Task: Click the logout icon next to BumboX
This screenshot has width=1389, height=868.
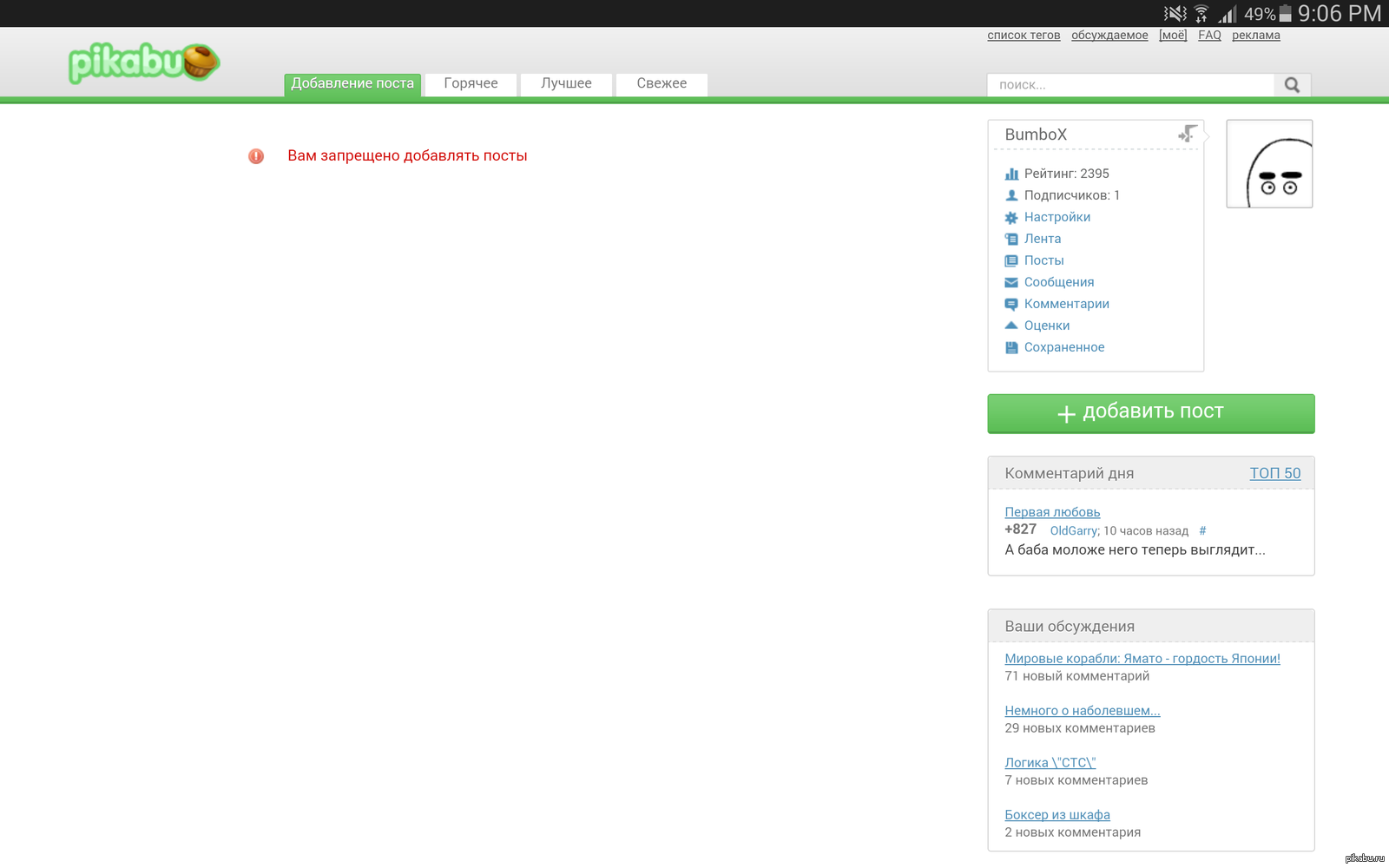Action: pos(1187,134)
